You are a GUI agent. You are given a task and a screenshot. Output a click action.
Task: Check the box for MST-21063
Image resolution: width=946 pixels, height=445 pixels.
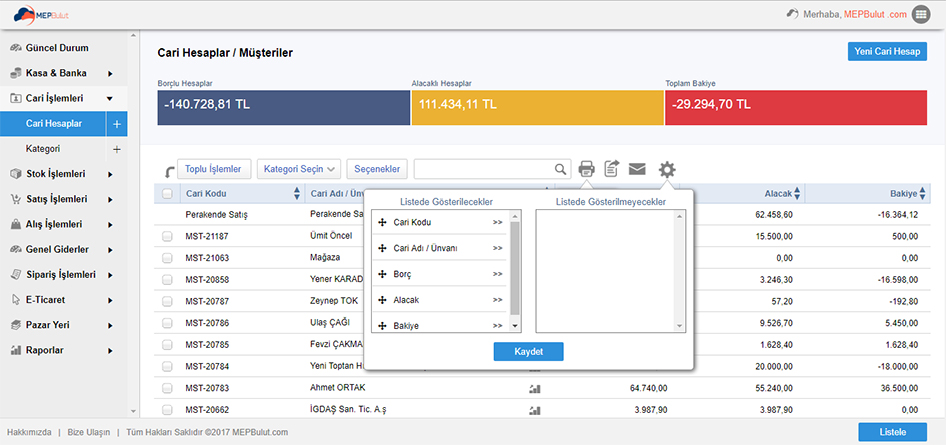point(167,259)
